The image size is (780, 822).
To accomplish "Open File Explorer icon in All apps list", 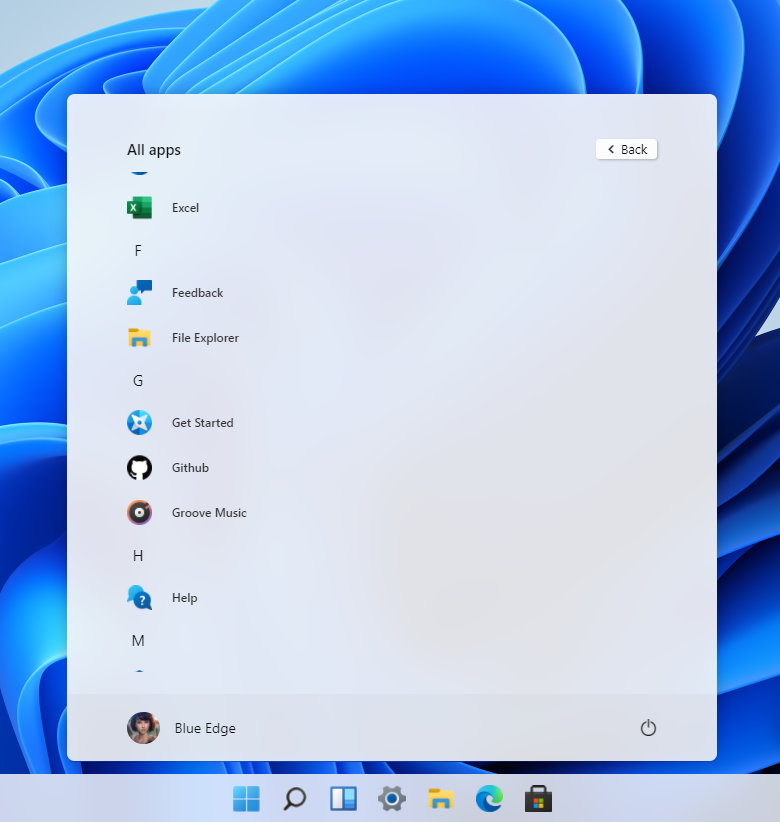I will pyautogui.click(x=139, y=338).
